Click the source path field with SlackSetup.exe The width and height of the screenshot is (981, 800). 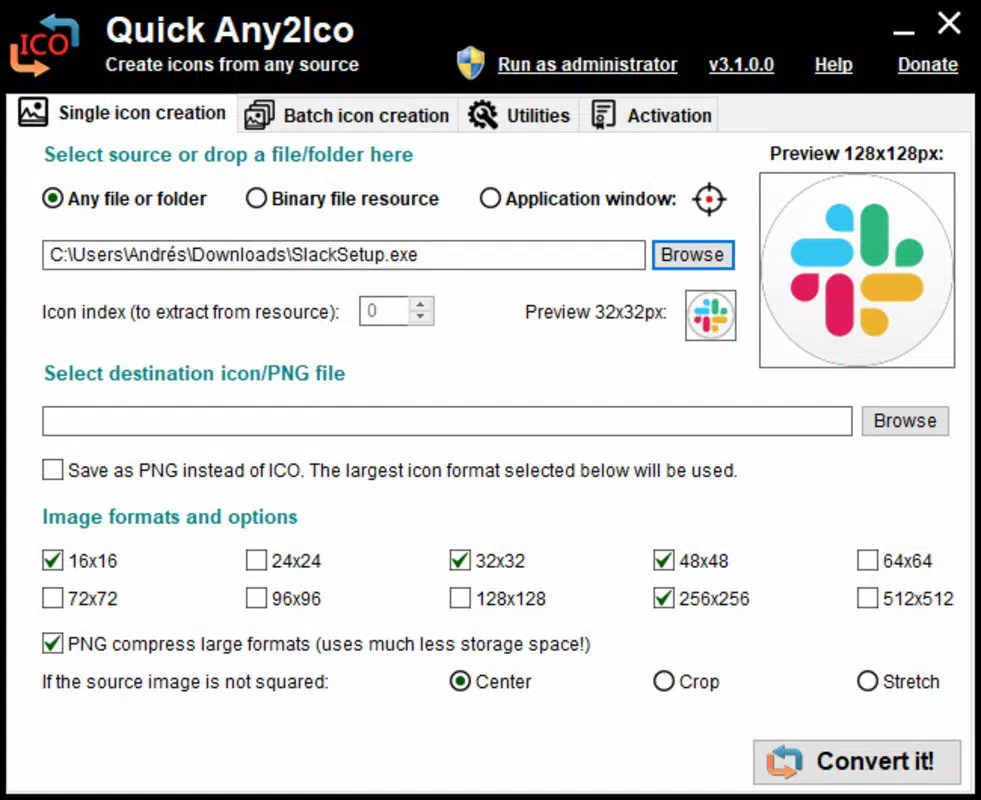pos(343,255)
